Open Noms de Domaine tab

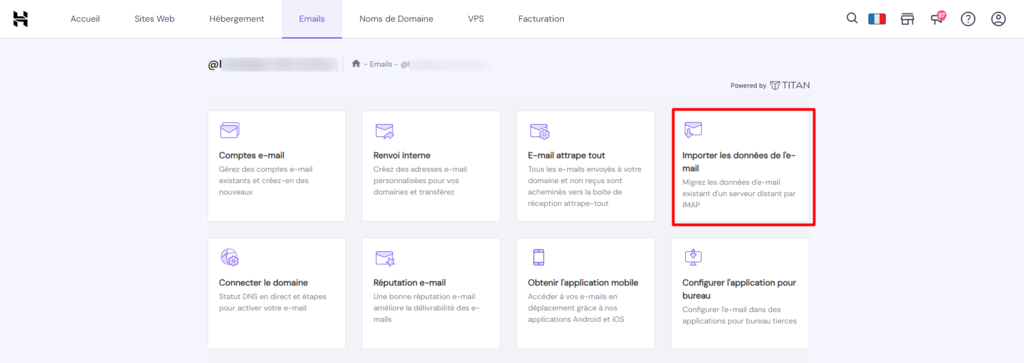tap(396, 19)
